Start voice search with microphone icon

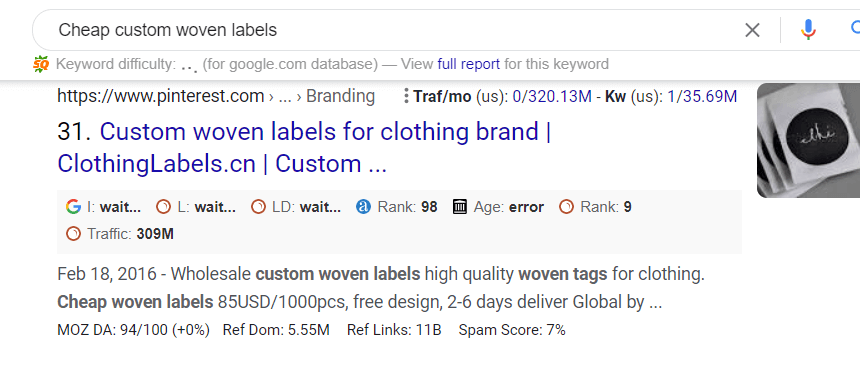(808, 30)
